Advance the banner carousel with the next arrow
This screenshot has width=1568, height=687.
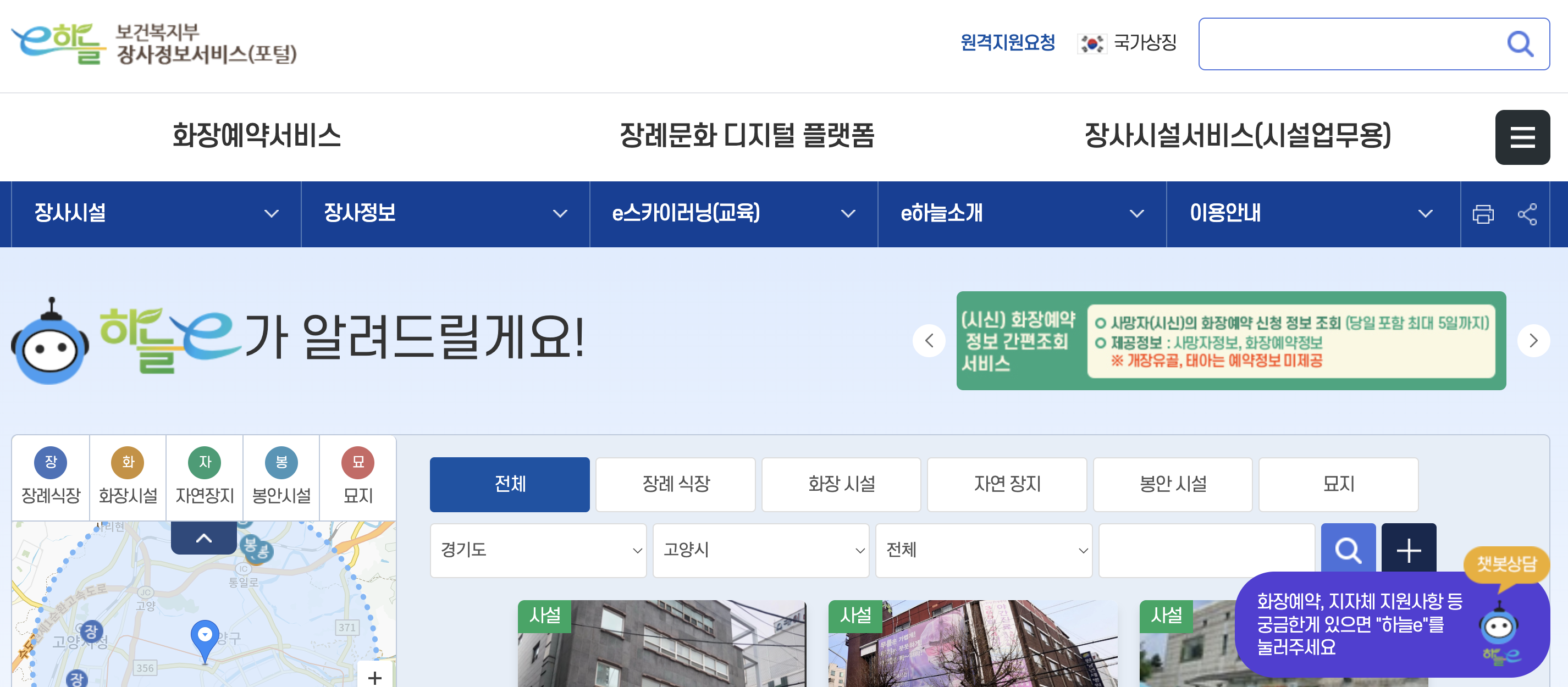1534,341
